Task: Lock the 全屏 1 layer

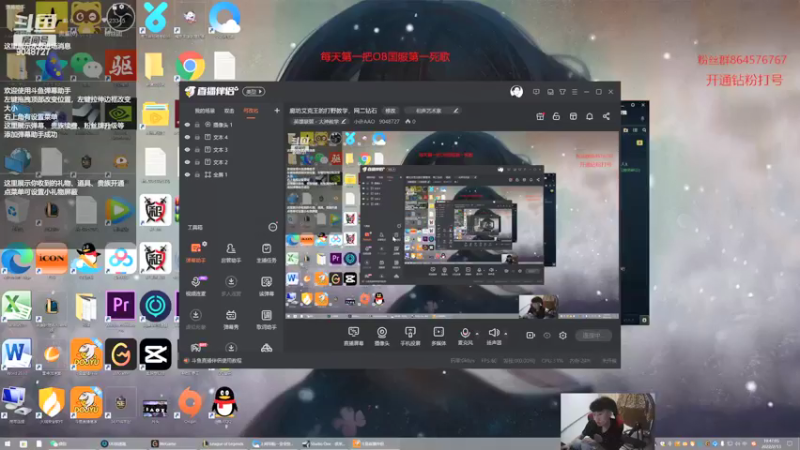Action: pos(197,174)
